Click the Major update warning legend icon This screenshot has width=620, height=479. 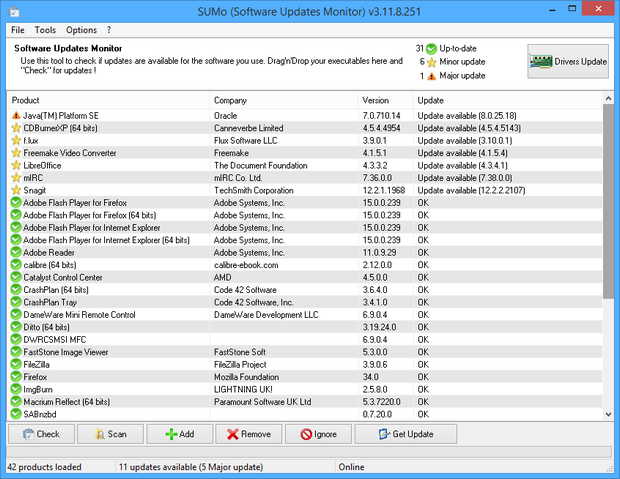click(x=431, y=76)
